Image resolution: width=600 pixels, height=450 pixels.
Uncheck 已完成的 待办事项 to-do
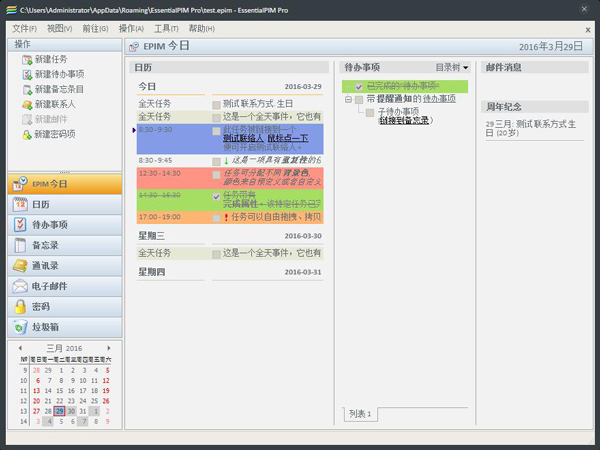359,87
